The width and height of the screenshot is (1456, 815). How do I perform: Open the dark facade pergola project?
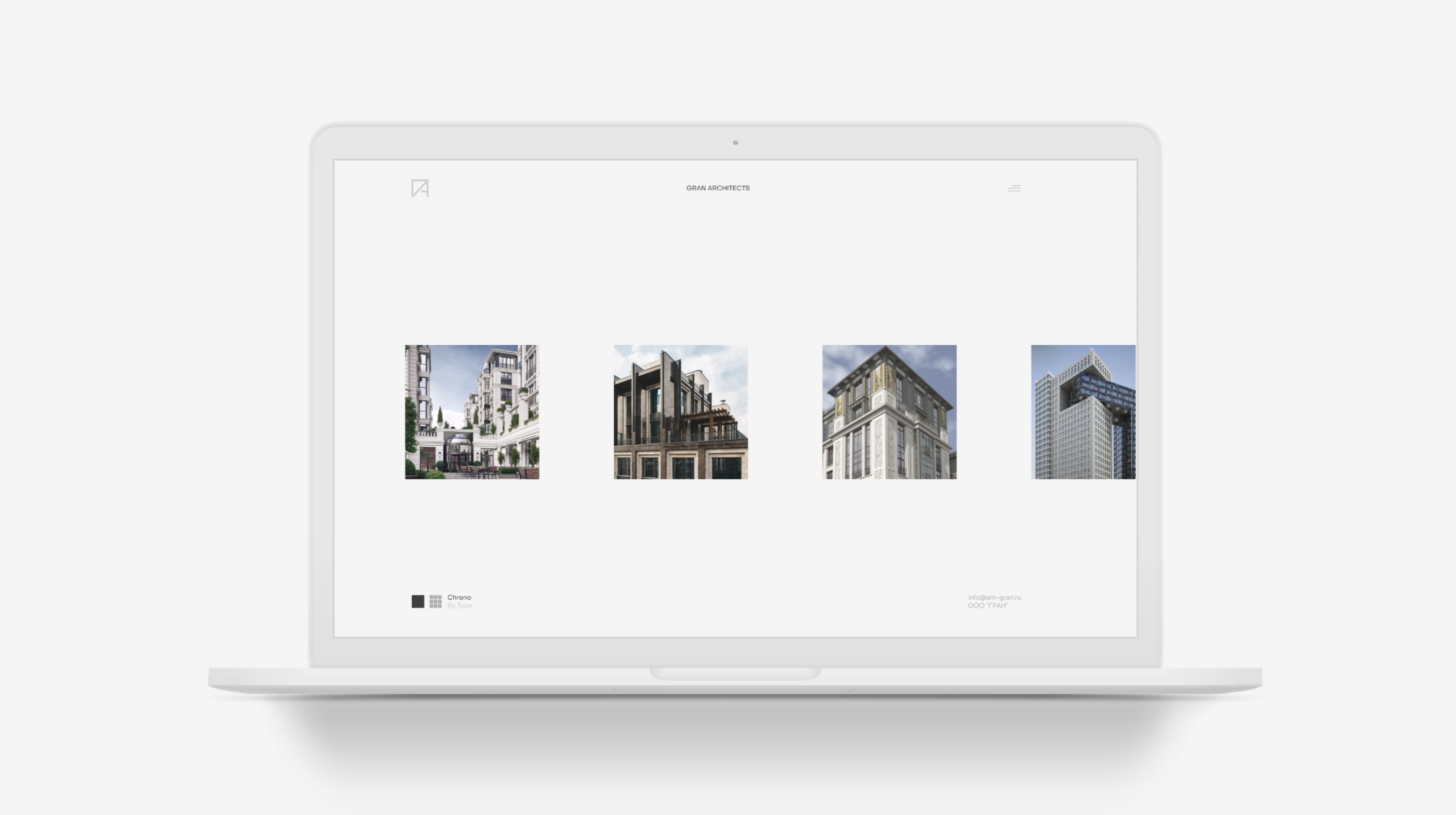pos(681,412)
